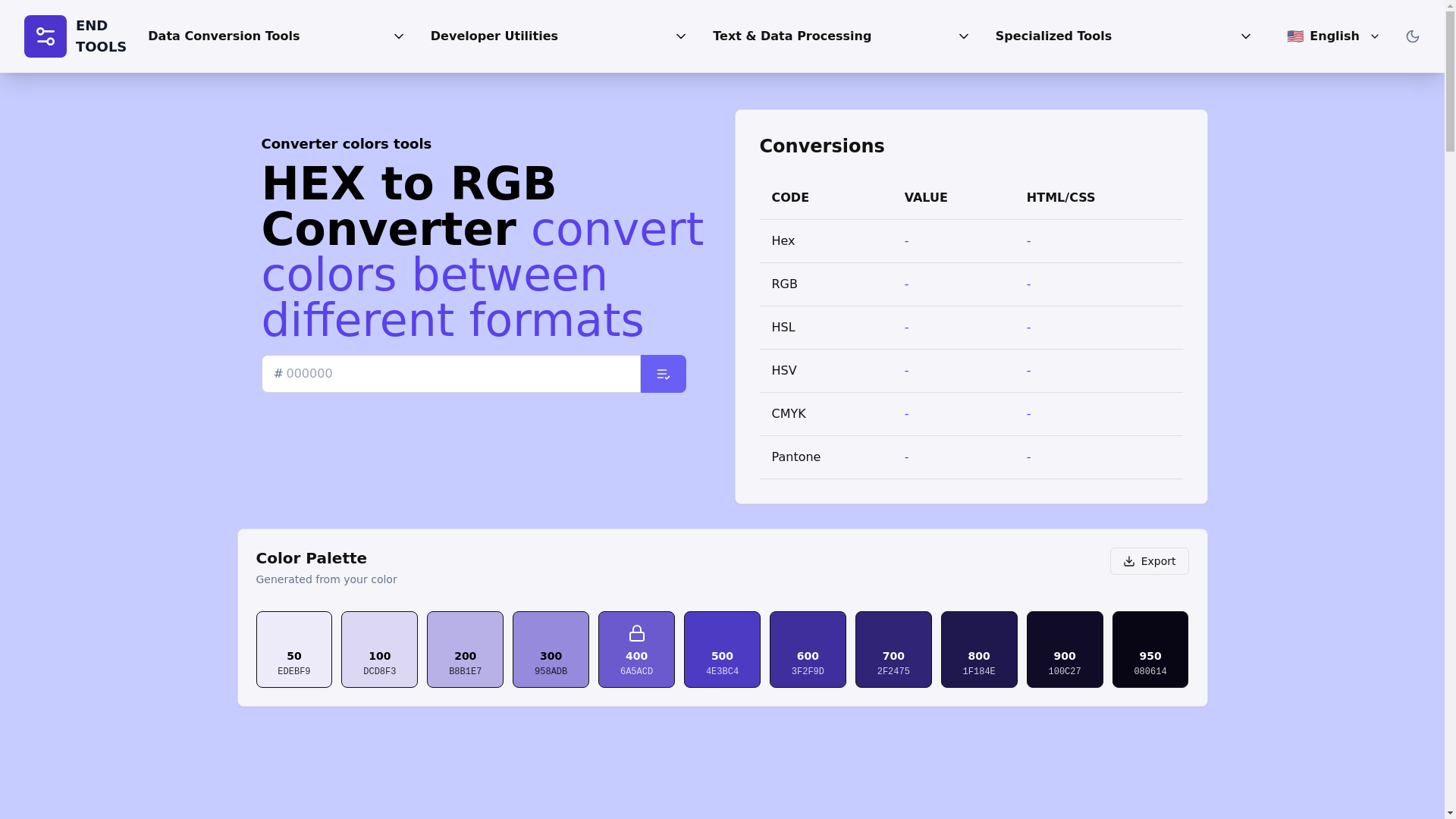This screenshot has height=819, width=1456.
Task: Click the convert button next to hex input
Action: click(663, 374)
